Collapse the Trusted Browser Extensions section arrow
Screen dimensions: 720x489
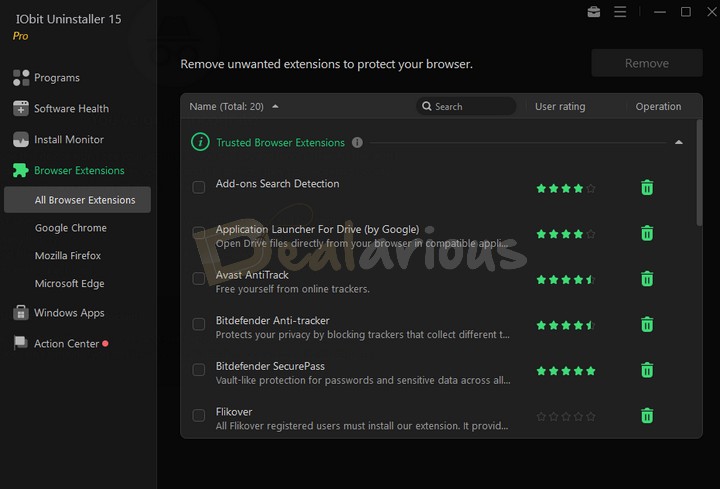pos(679,142)
